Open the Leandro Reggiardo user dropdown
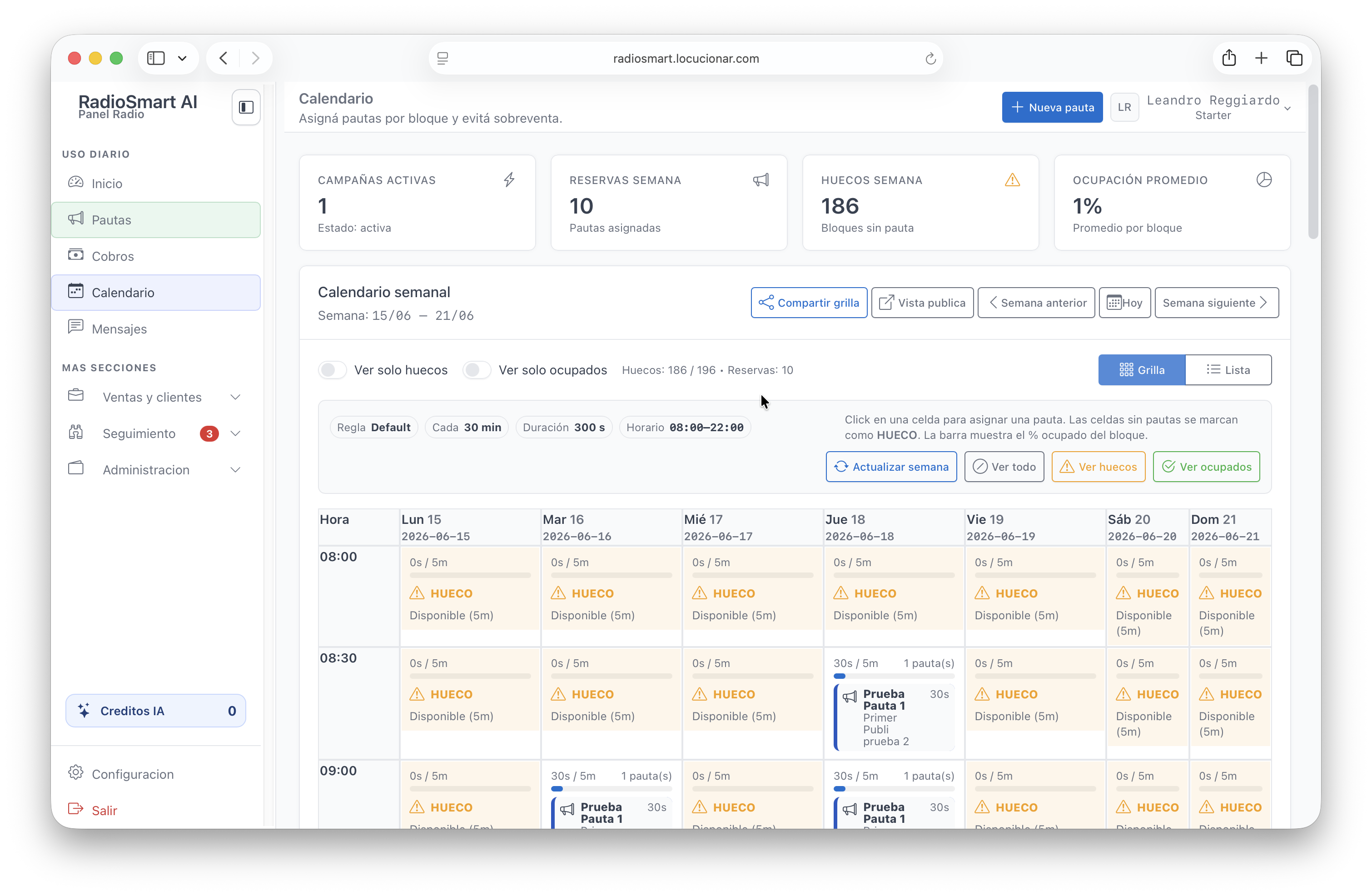Image resolution: width=1372 pixels, height=896 pixels. point(1218,107)
